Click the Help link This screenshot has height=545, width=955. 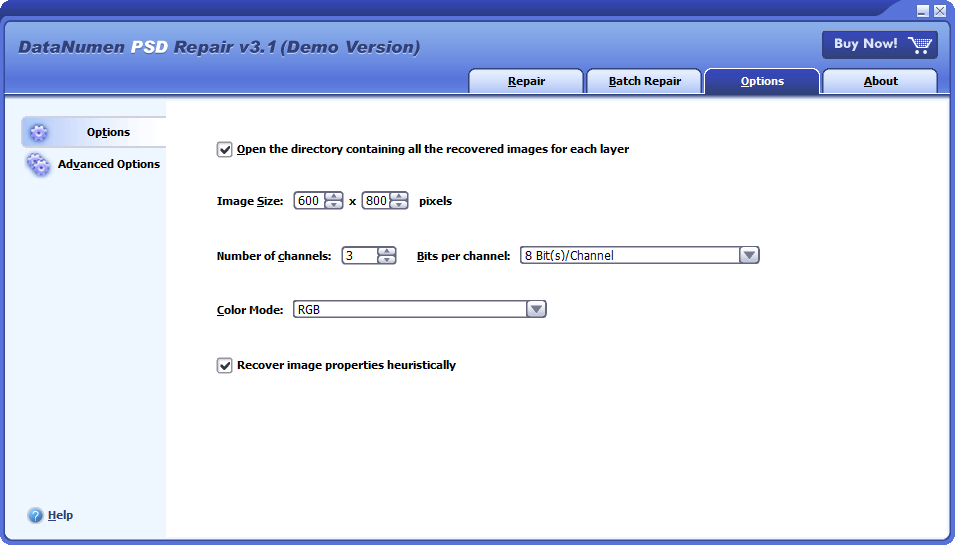pyautogui.click(x=60, y=515)
